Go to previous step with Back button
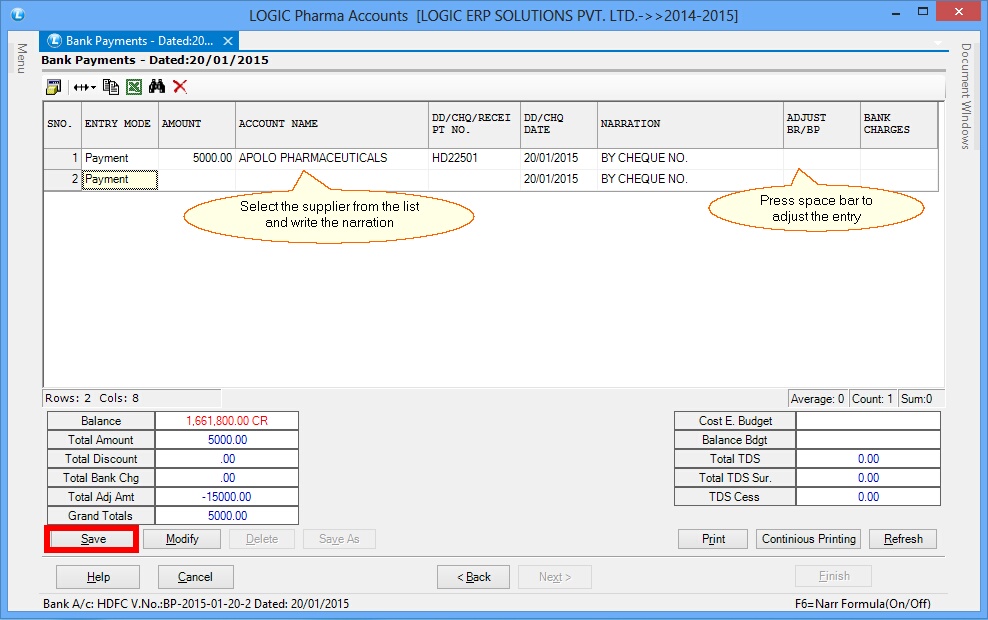 tap(473, 577)
